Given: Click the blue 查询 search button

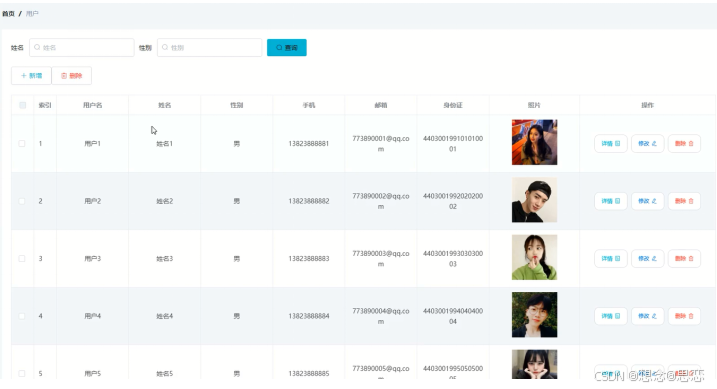Looking at the screenshot, I should point(287,48).
